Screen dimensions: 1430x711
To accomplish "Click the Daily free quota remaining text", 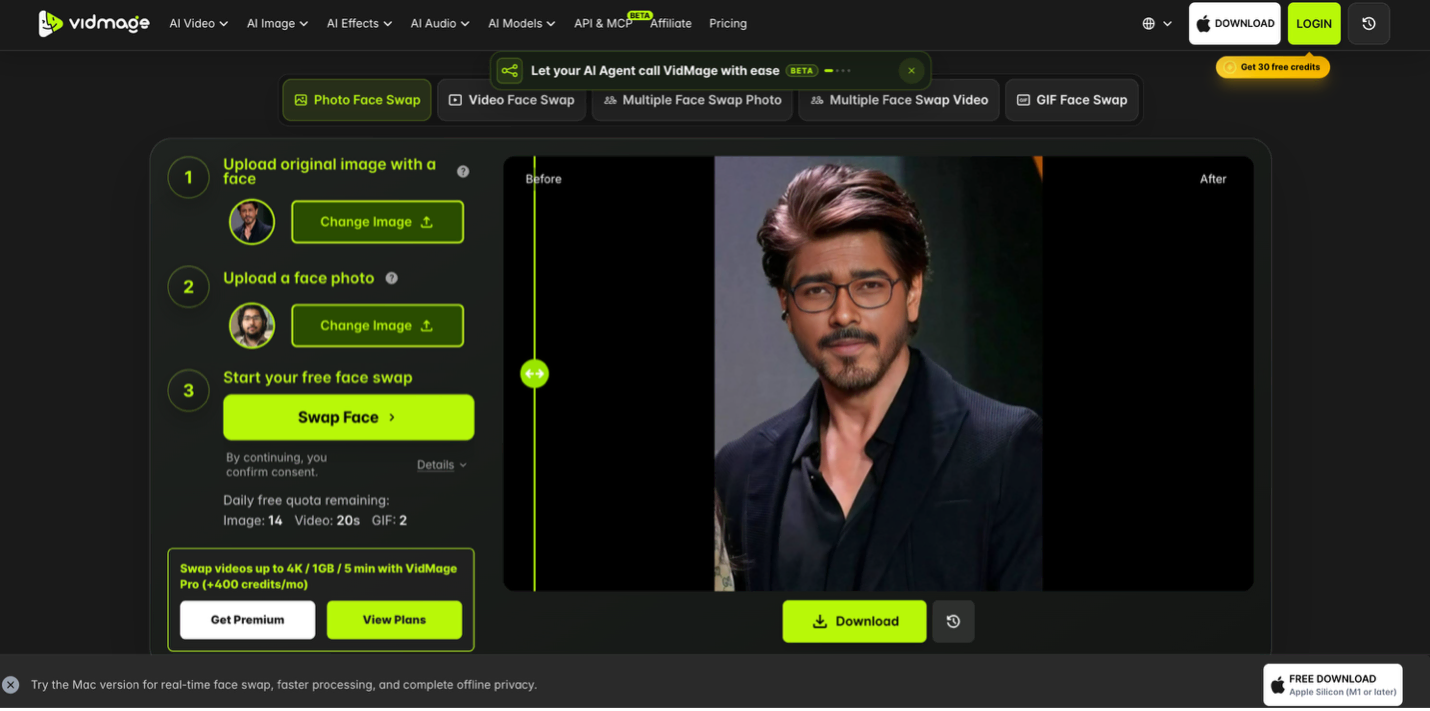I will [306, 500].
